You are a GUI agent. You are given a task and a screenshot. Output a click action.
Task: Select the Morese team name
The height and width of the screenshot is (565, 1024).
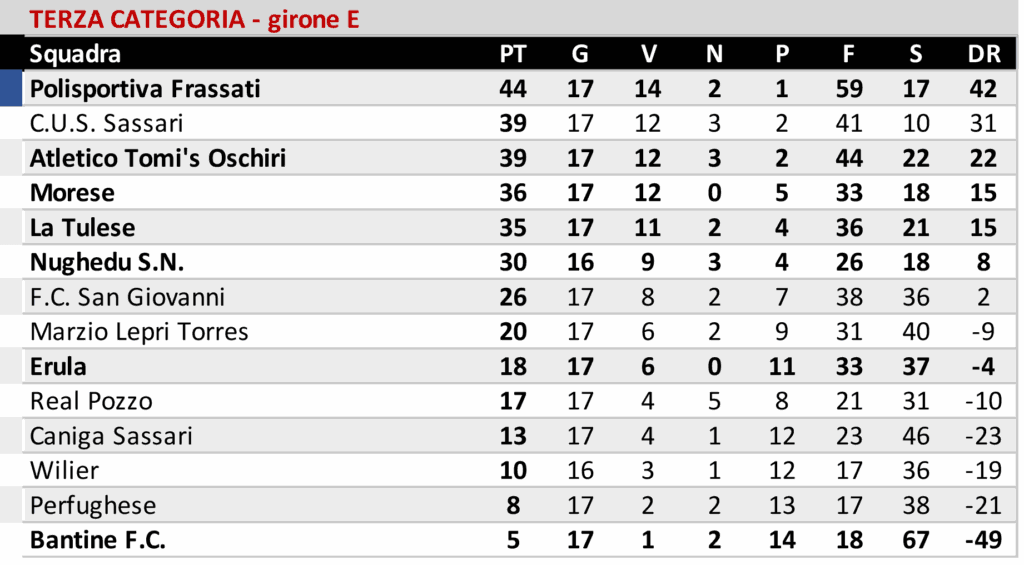click(x=72, y=193)
